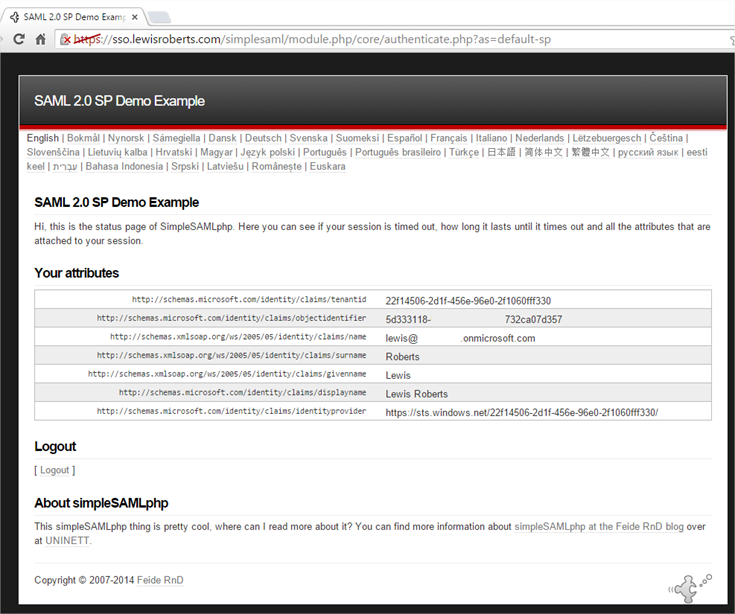Switch language to Čeština

[666, 138]
